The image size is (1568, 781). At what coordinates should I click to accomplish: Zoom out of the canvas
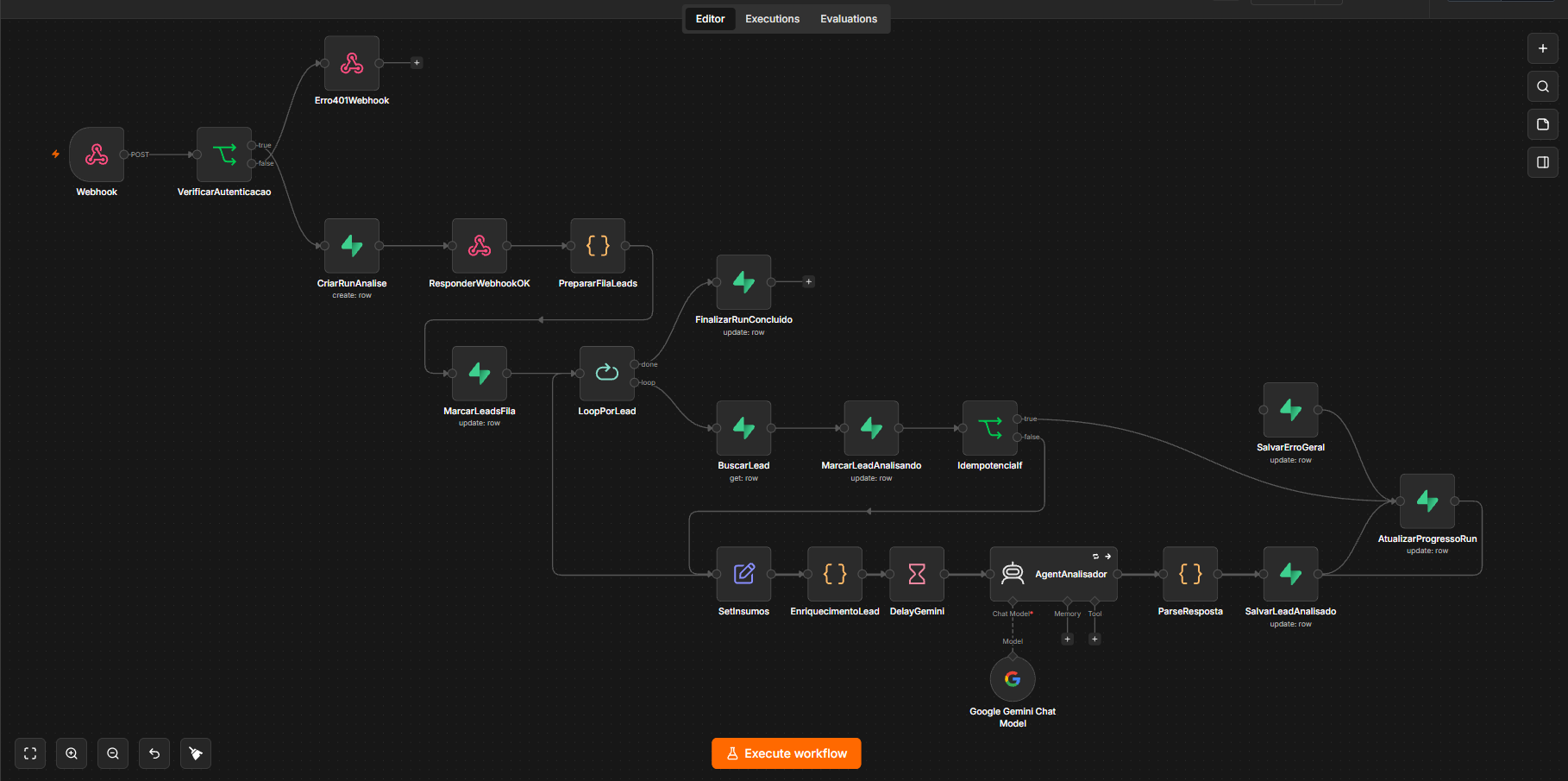click(113, 753)
